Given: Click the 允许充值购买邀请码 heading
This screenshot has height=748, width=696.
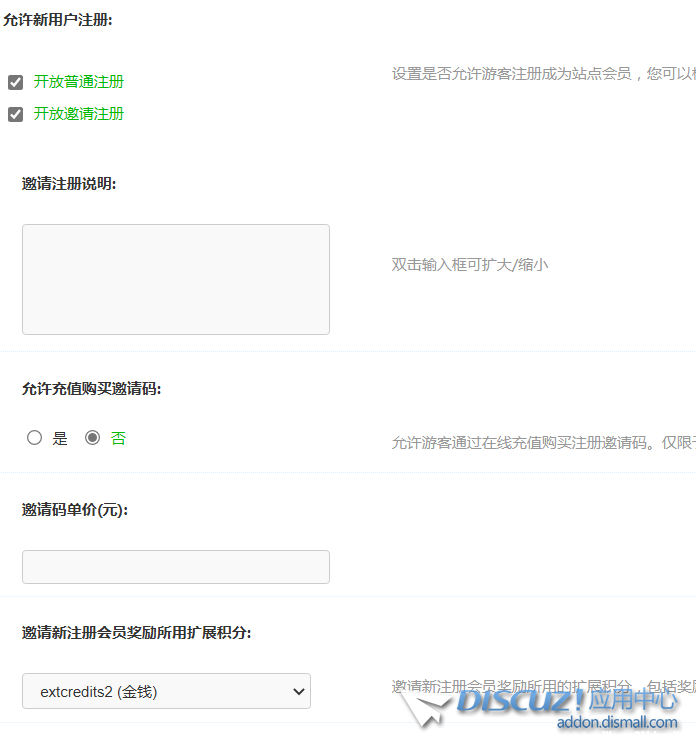Looking at the screenshot, I should click(91, 389).
